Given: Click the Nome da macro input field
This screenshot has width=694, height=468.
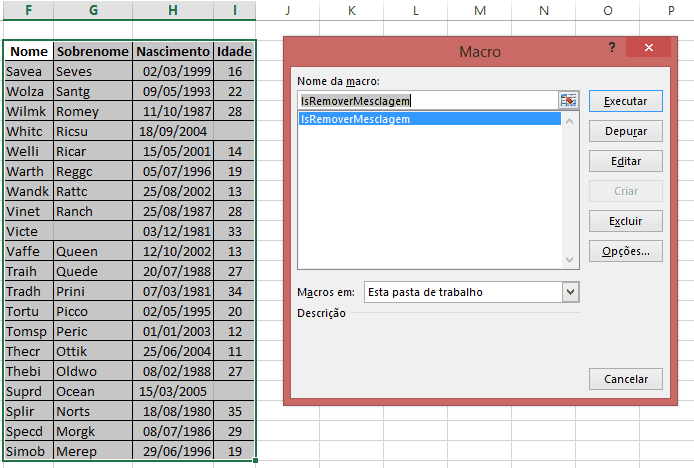Looking at the screenshot, I should point(428,101).
